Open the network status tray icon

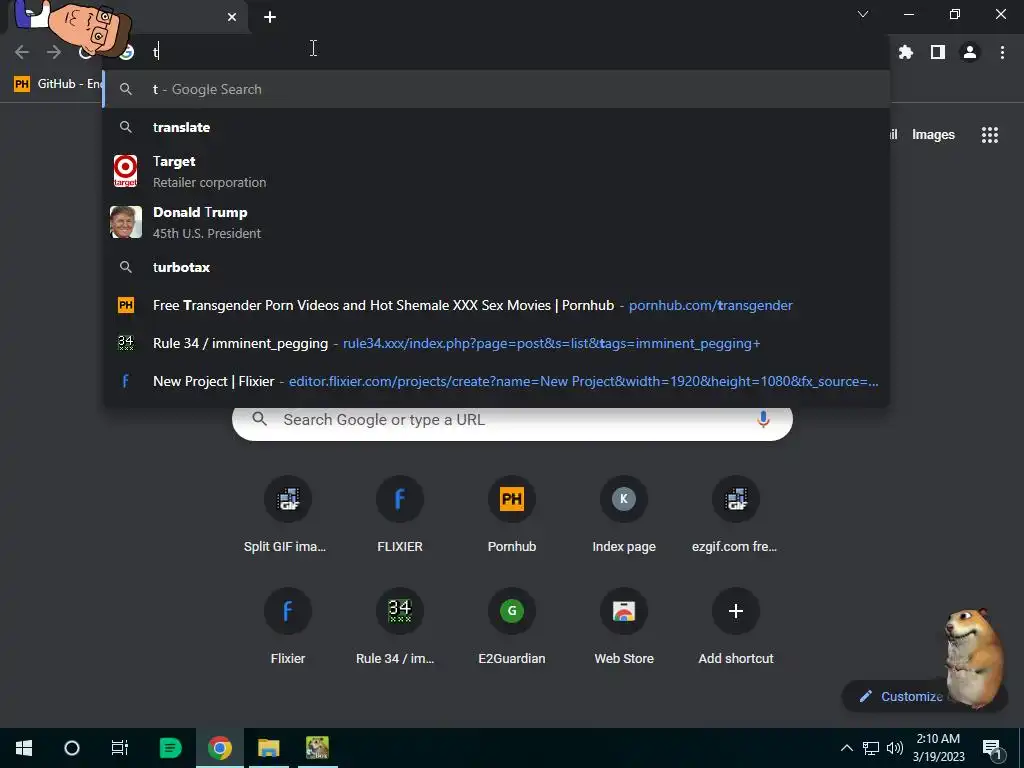871,748
